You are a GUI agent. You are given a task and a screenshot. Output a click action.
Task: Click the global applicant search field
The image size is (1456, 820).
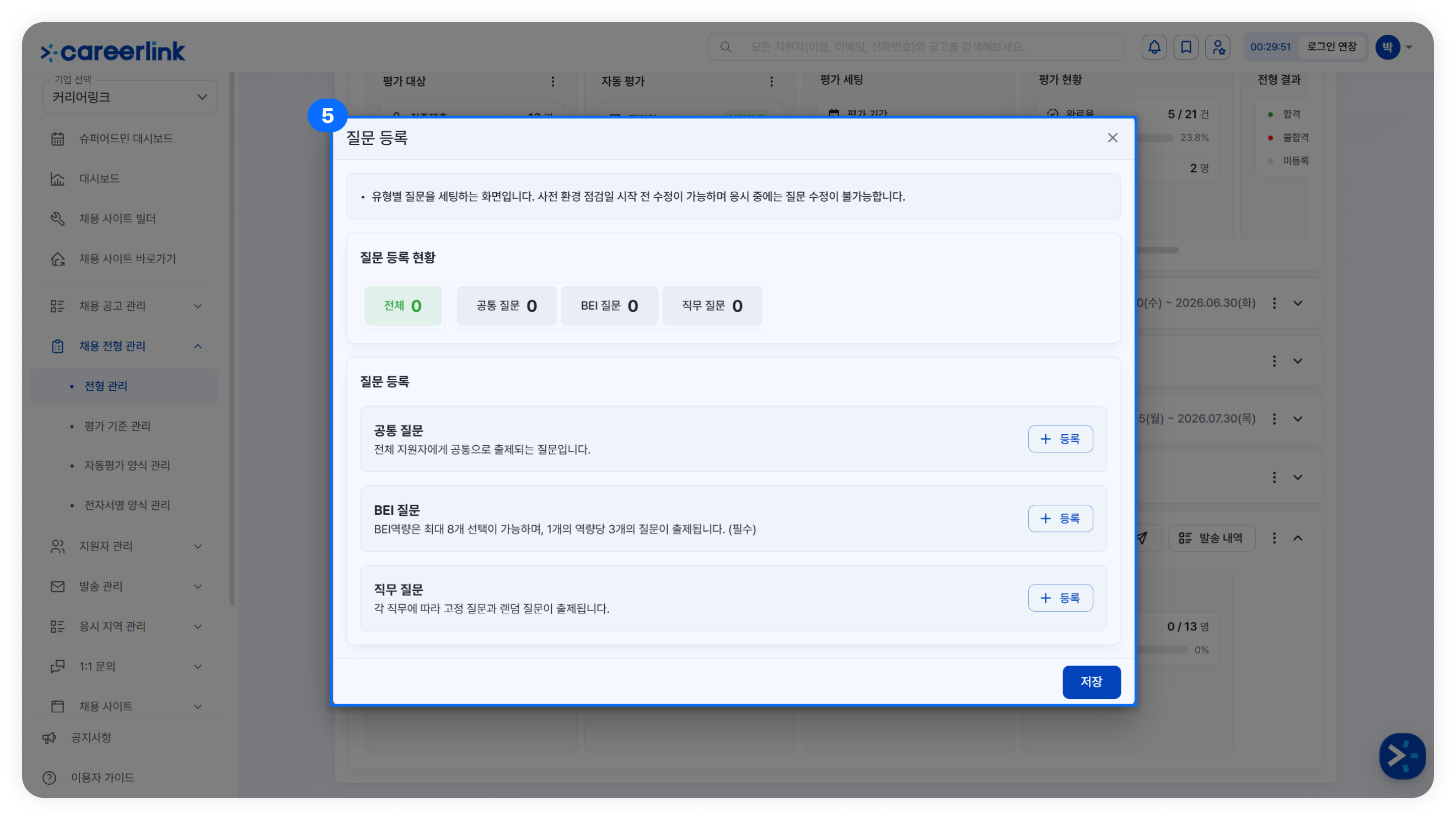pyautogui.click(x=916, y=47)
